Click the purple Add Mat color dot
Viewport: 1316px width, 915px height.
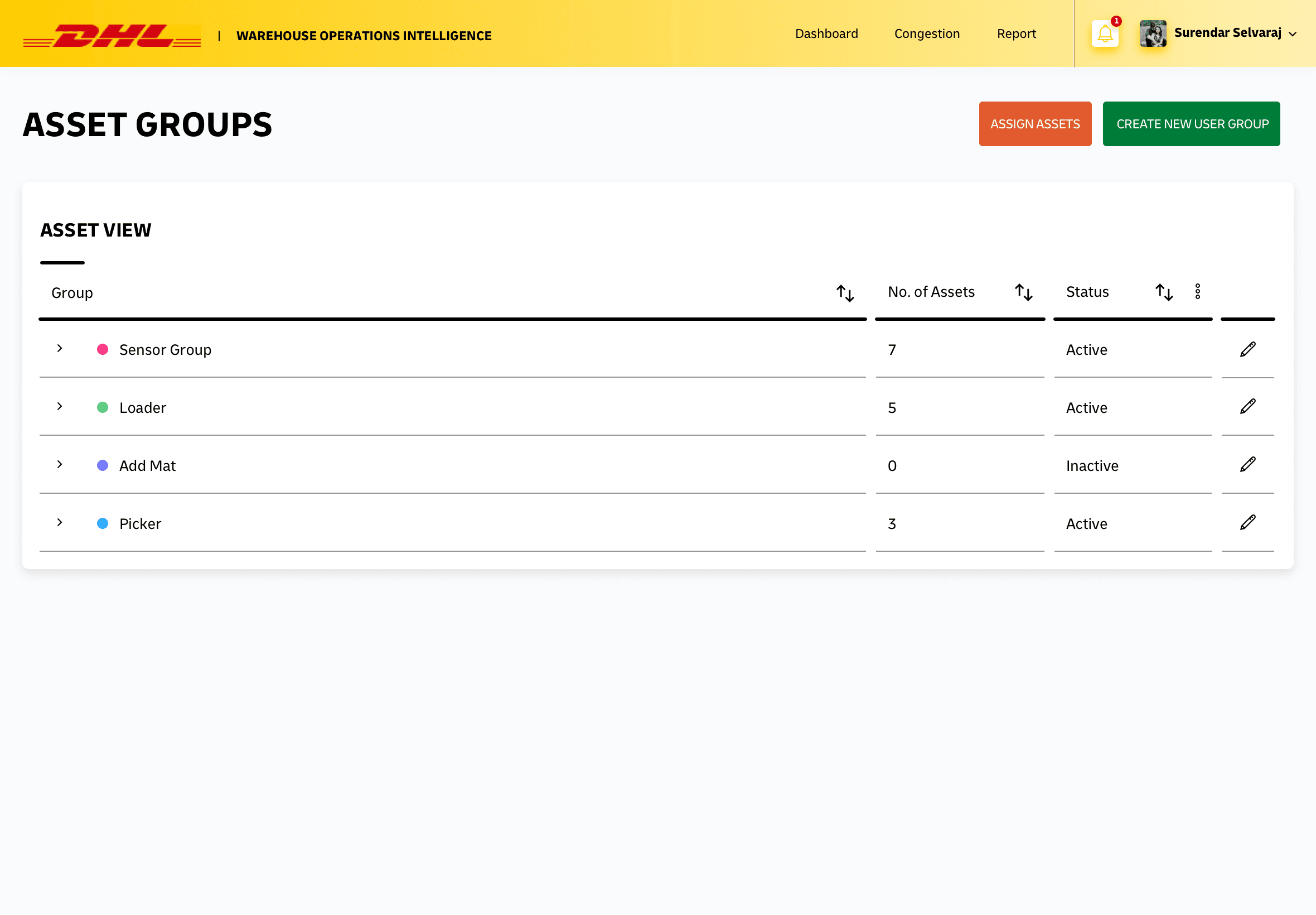tap(103, 465)
